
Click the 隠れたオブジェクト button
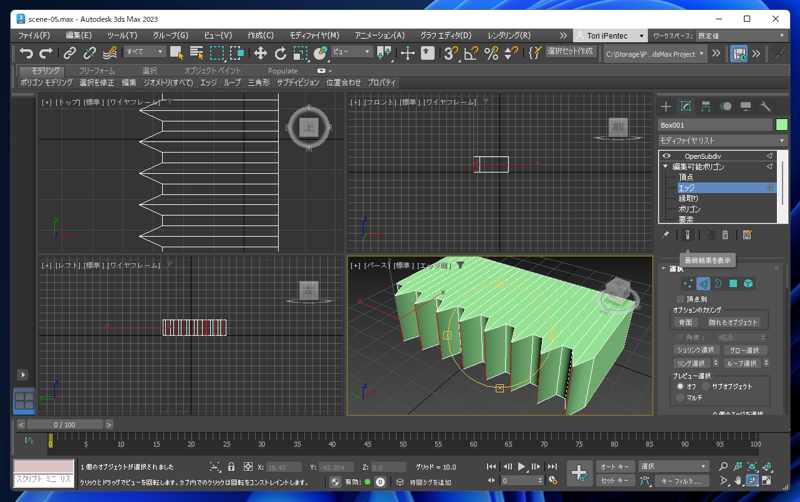click(733, 322)
